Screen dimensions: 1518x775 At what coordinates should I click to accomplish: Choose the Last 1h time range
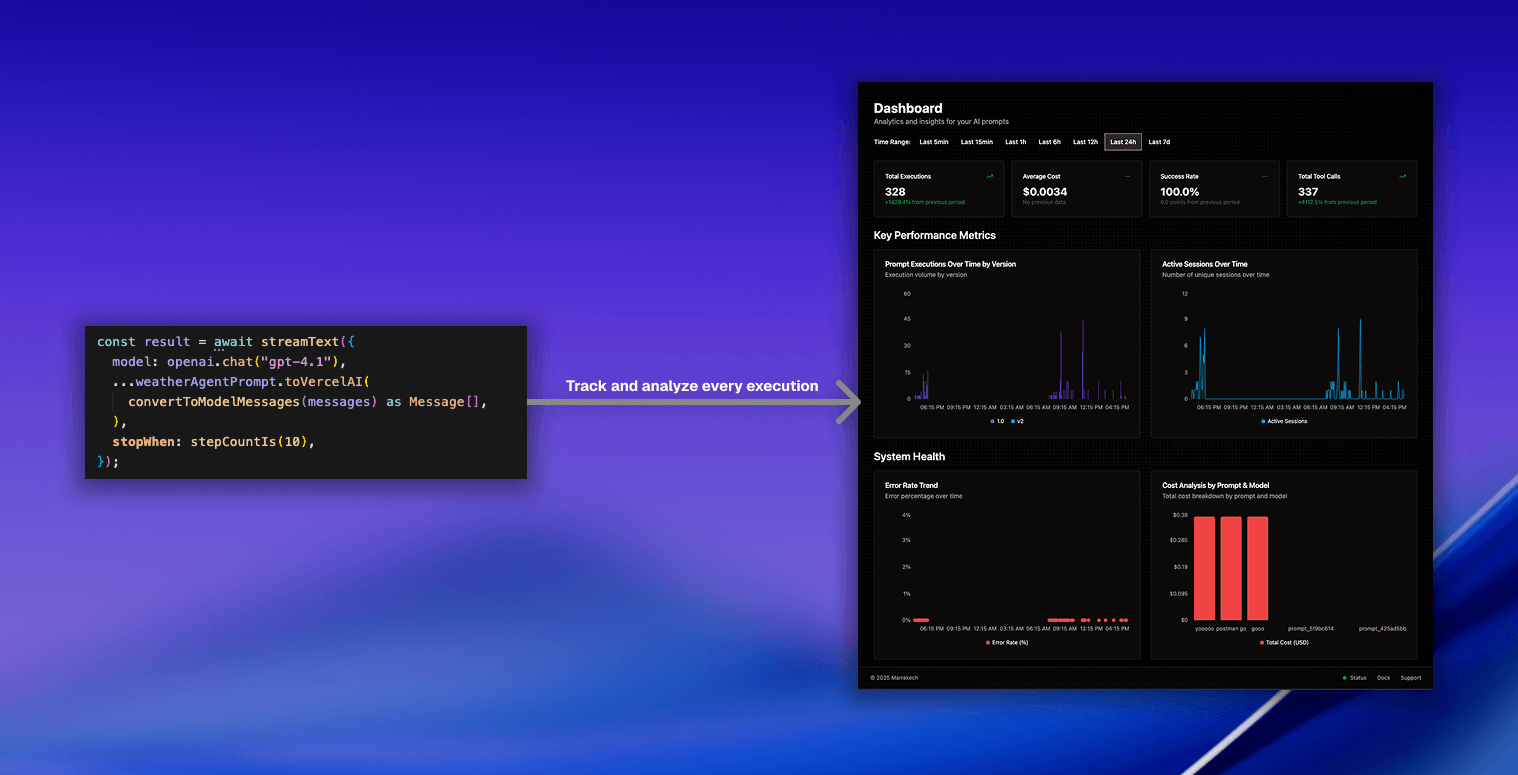(x=1015, y=142)
